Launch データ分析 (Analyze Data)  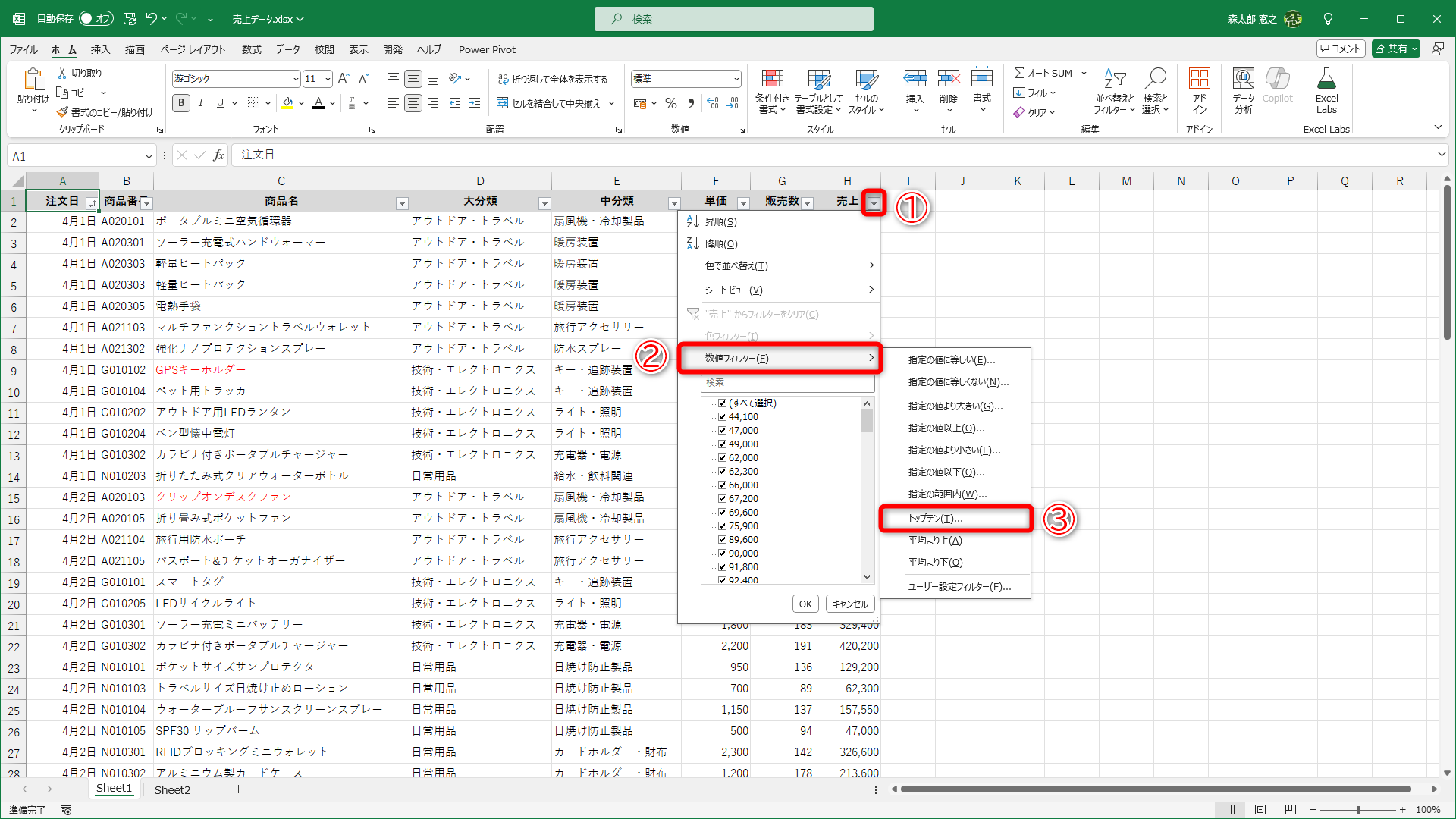click(x=1242, y=91)
